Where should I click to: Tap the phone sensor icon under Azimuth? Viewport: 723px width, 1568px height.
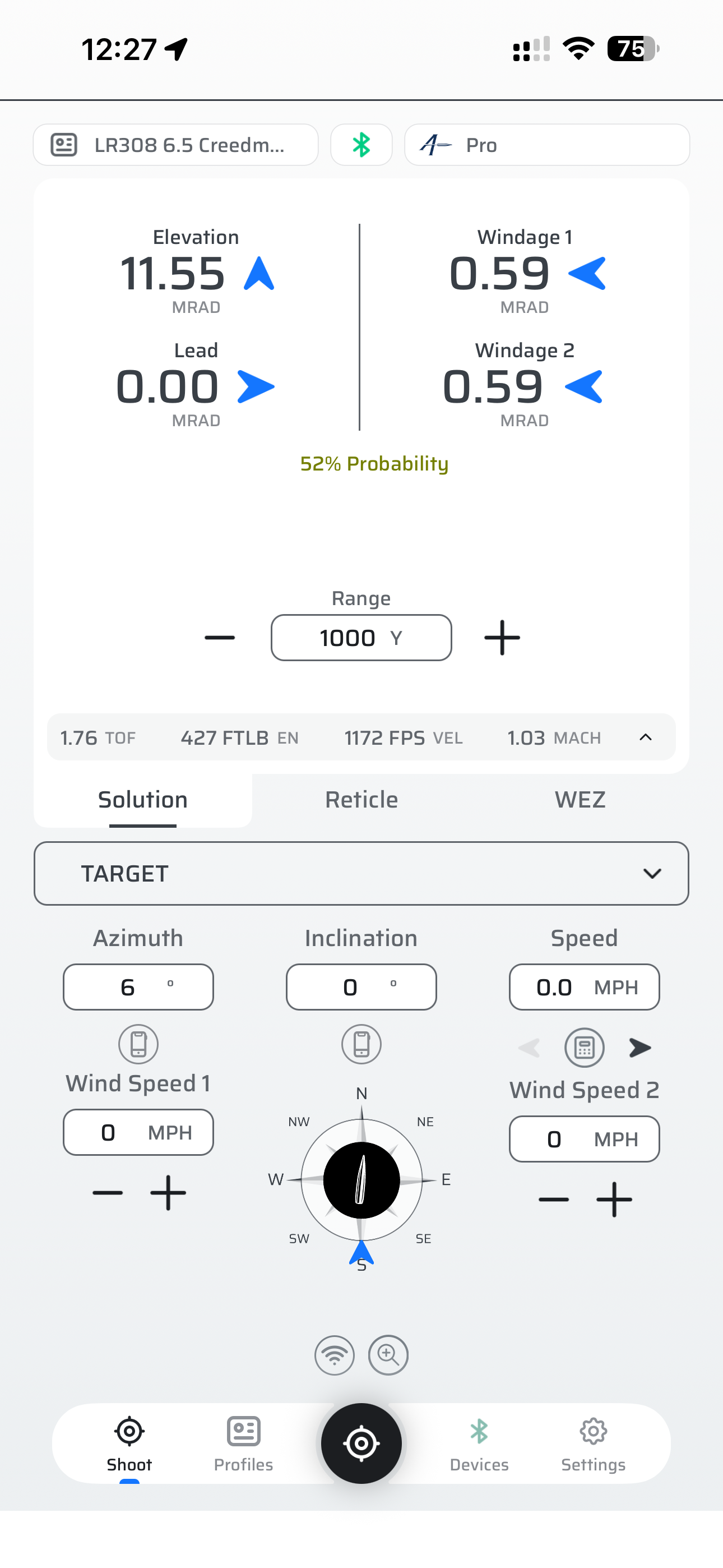pyautogui.click(x=138, y=1045)
